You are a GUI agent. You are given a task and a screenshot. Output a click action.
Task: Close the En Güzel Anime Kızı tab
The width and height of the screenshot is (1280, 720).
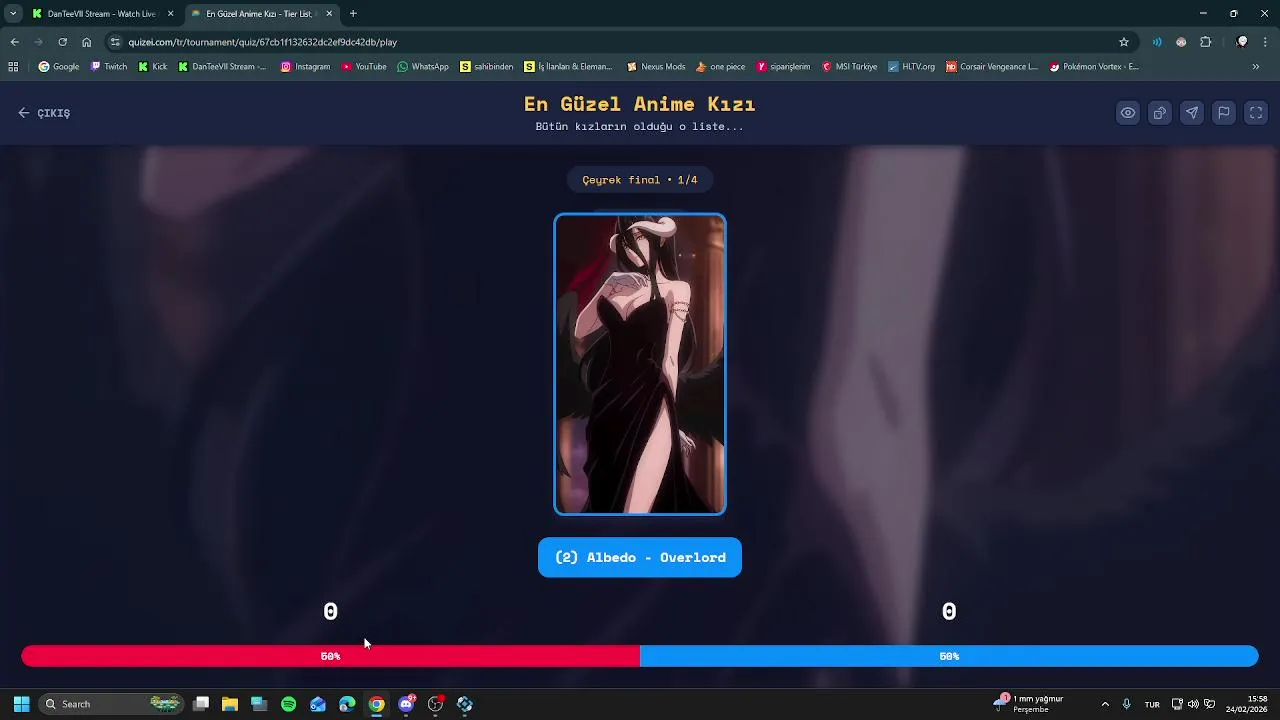tap(329, 14)
